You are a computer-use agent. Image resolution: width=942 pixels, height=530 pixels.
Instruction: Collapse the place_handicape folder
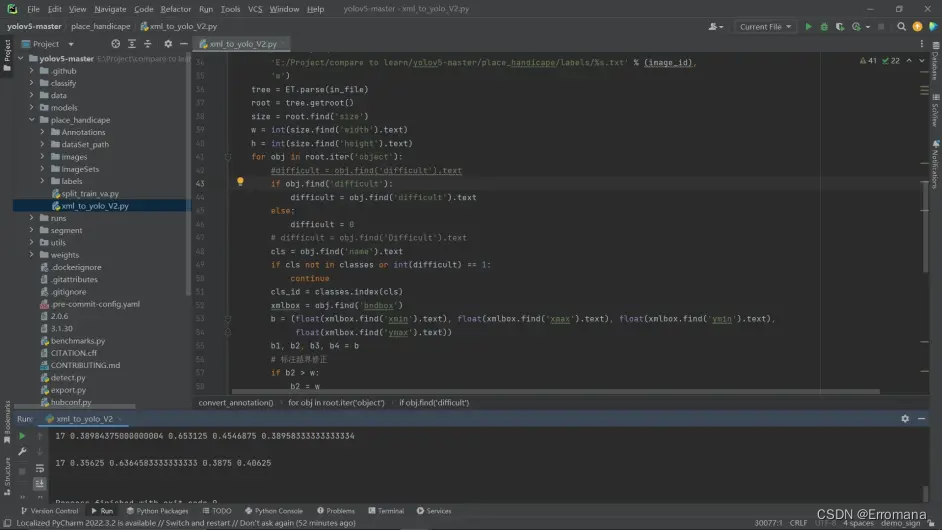pyautogui.click(x=31, y=120)
